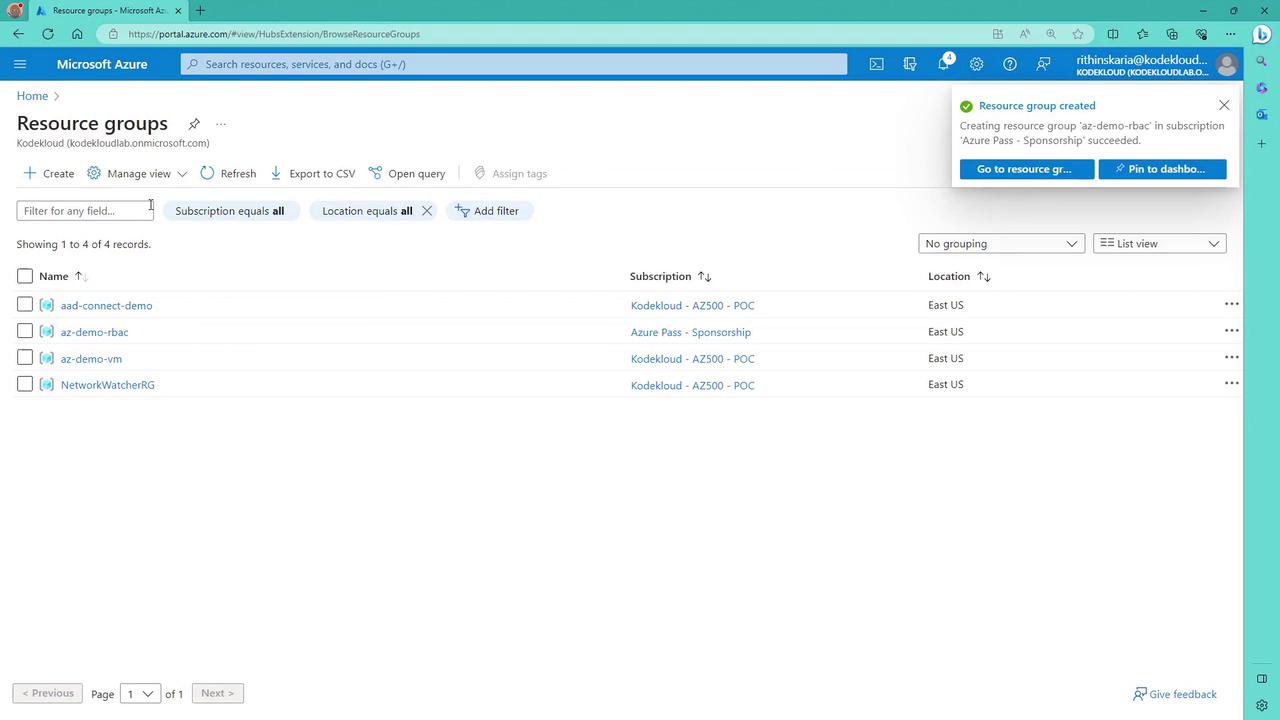Open browser settings and more menu

click(1231, 34)
